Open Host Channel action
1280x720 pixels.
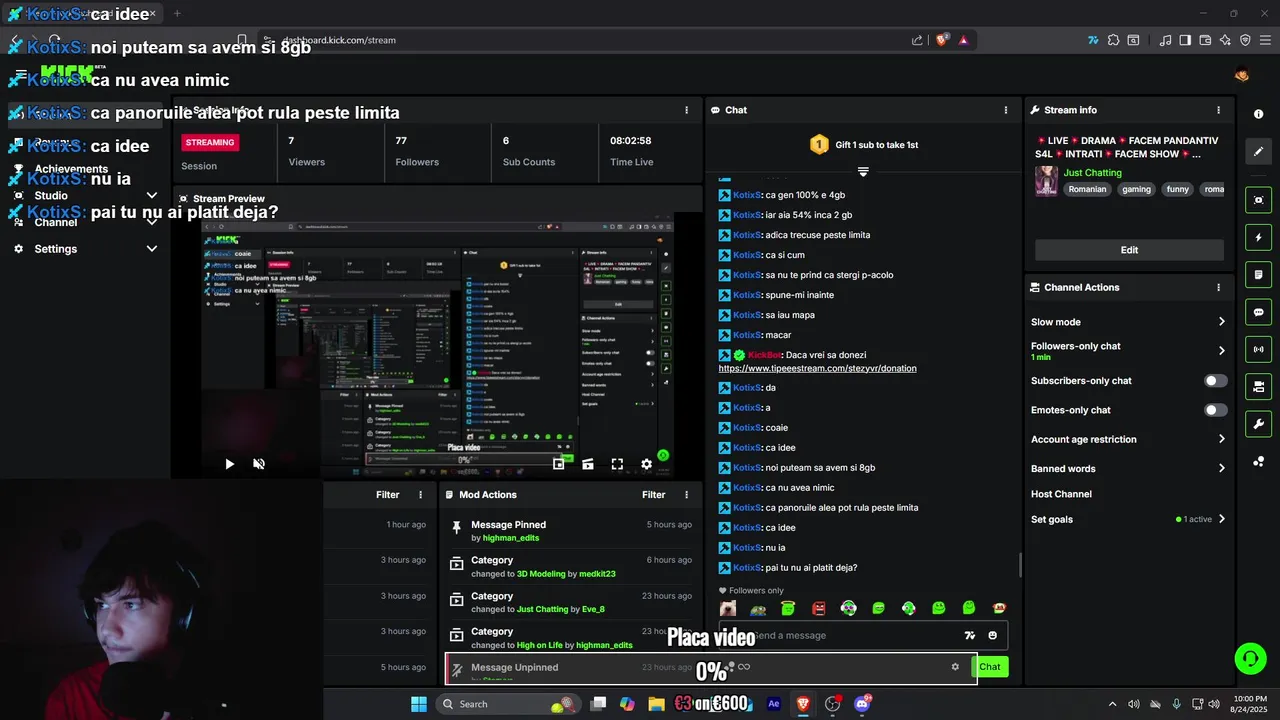coord(1061,494)
